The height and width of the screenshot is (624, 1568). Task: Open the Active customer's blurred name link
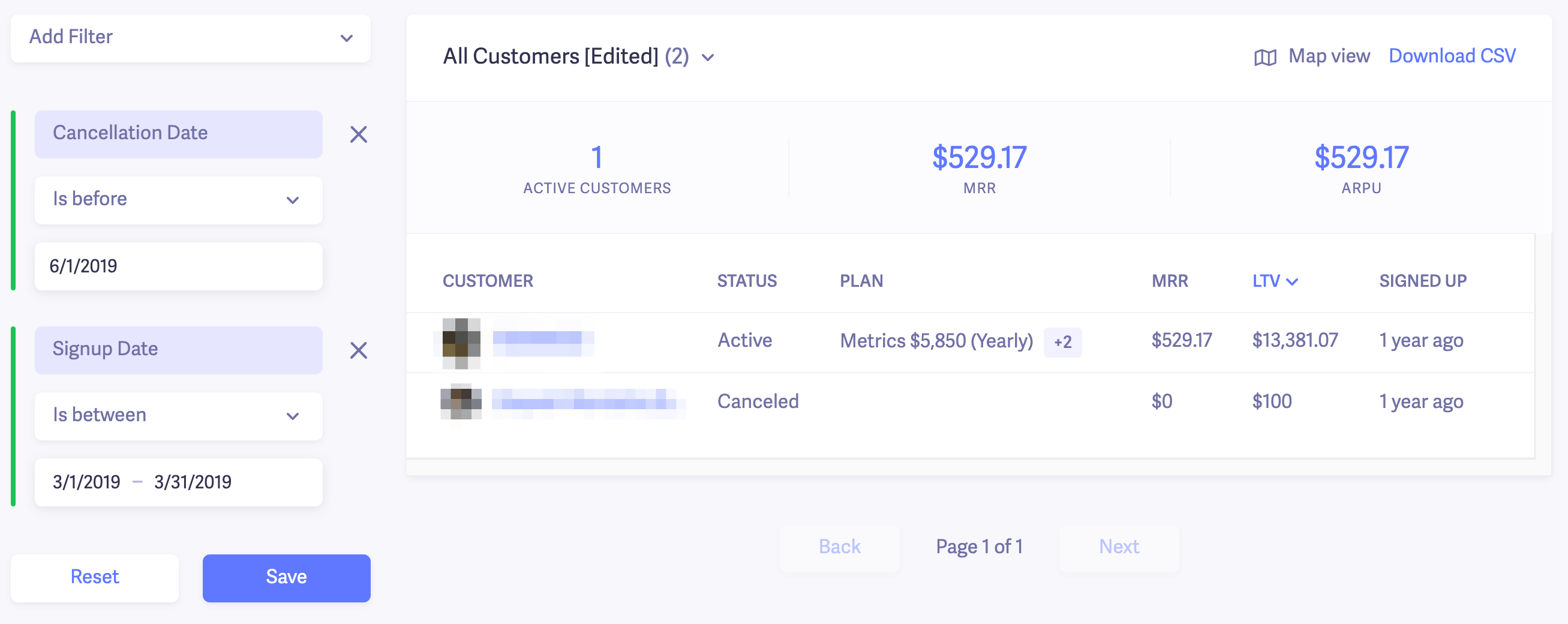(542, 340)
